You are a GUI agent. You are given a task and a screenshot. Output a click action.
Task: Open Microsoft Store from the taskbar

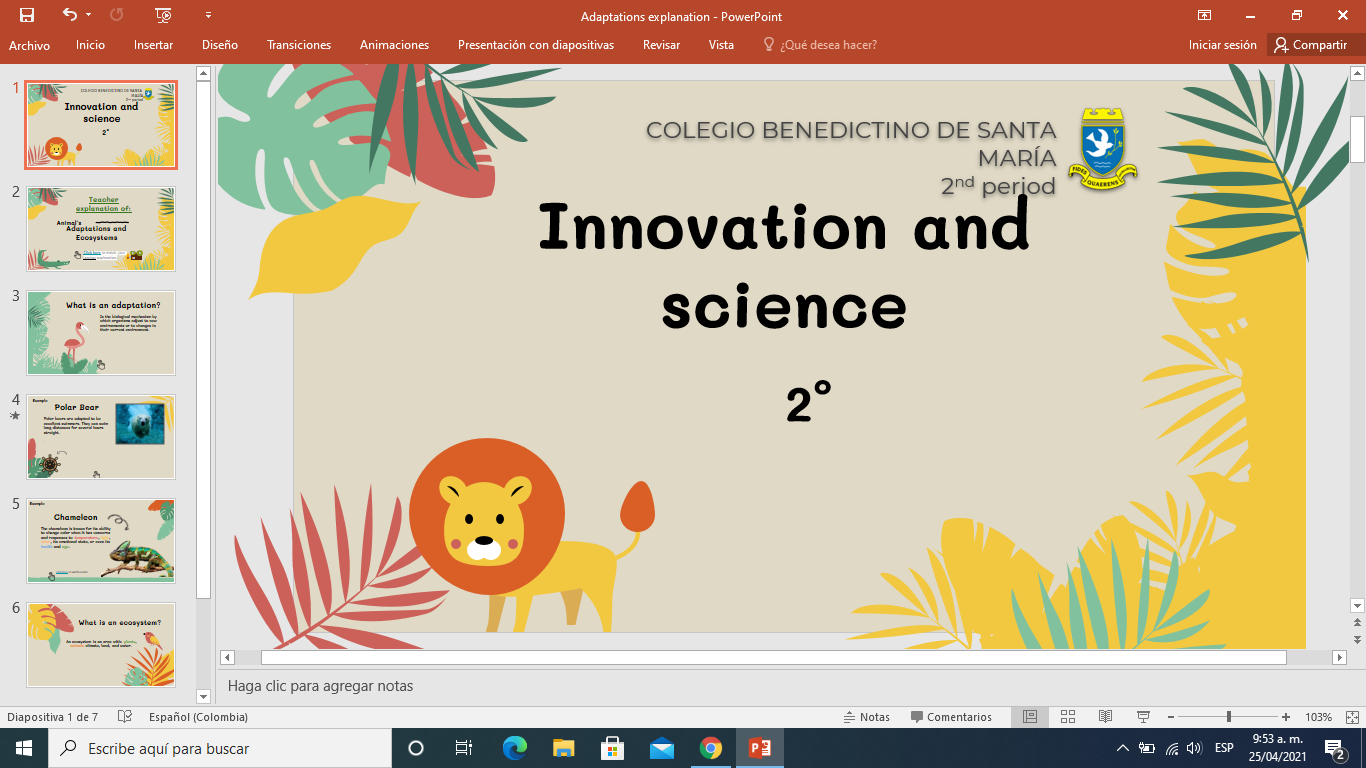[613, 748]
